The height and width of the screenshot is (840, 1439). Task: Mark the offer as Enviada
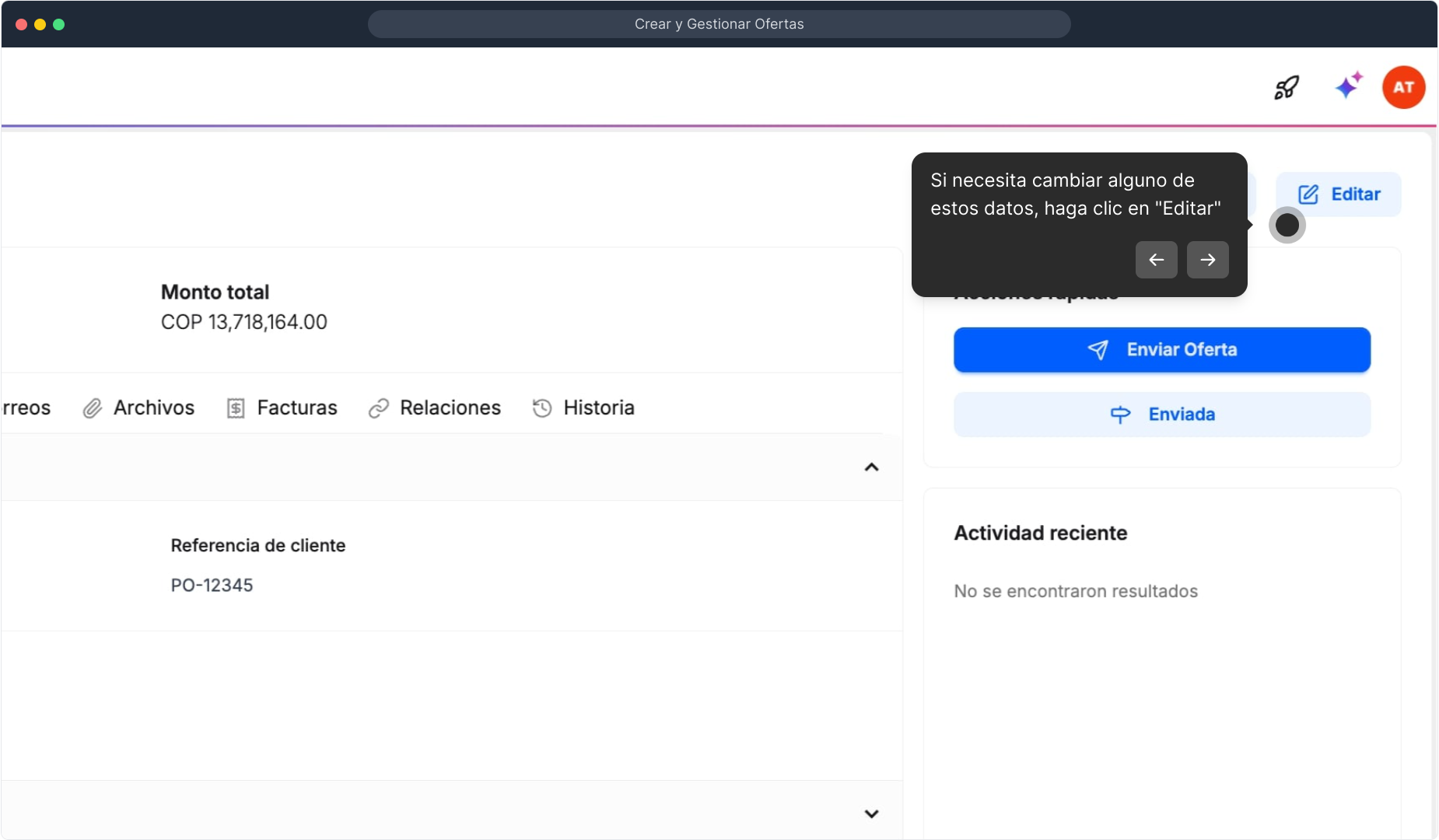pyautogui.click(x=1162, y=415)
